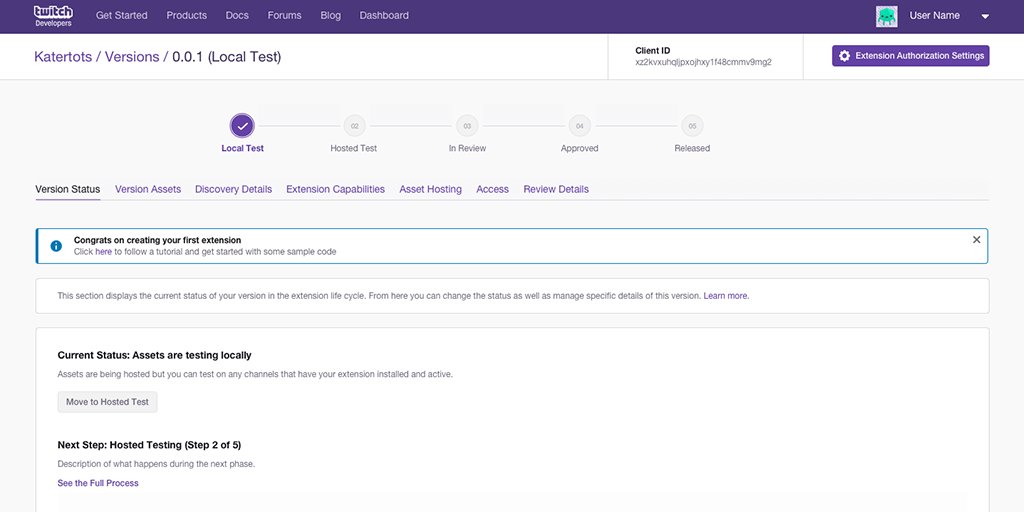This screenshot has width=1024, height=512.
Task: Open Blog in top navigation
Action: pos(330,15)
